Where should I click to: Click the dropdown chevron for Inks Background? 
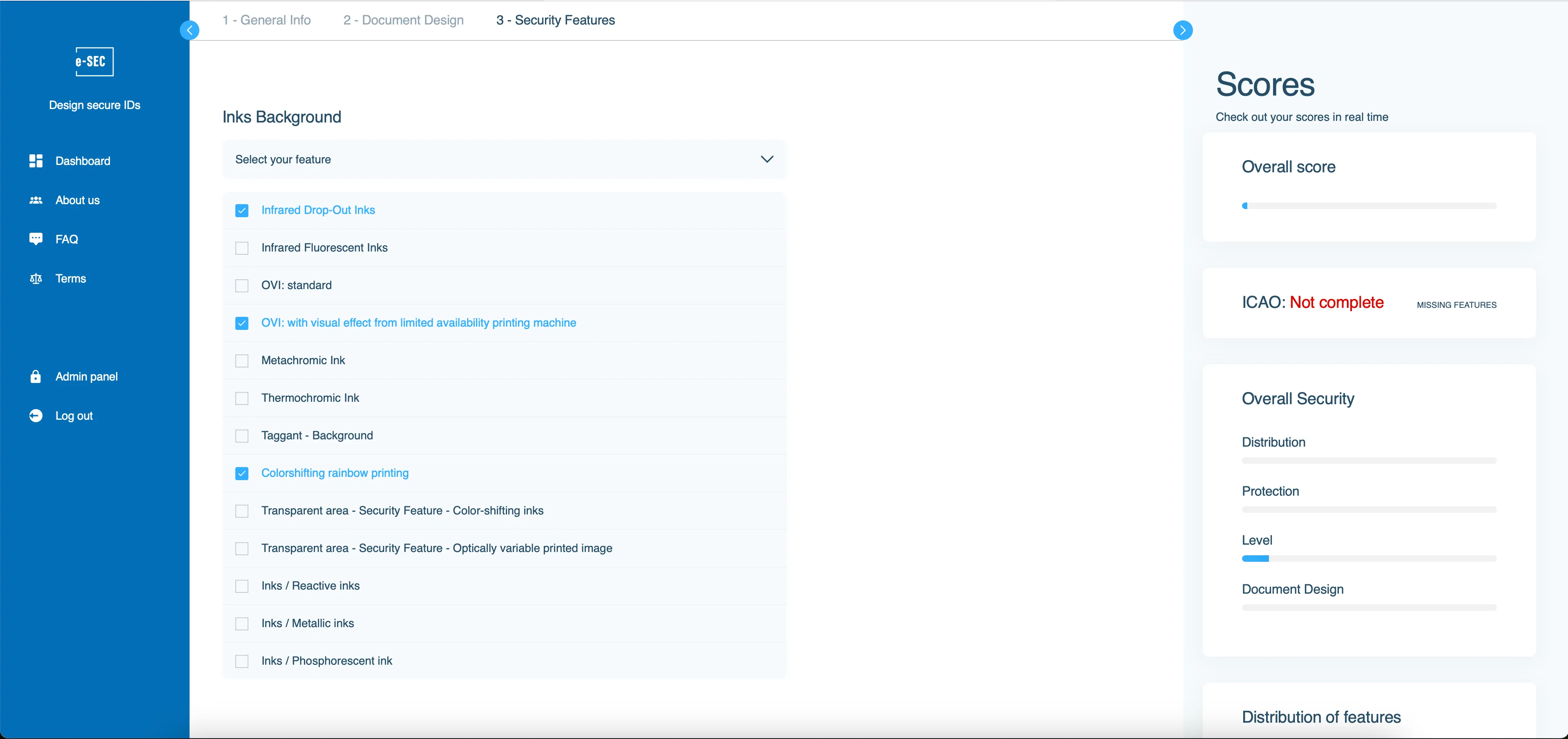pyautogui.click(x=767, y=159)
